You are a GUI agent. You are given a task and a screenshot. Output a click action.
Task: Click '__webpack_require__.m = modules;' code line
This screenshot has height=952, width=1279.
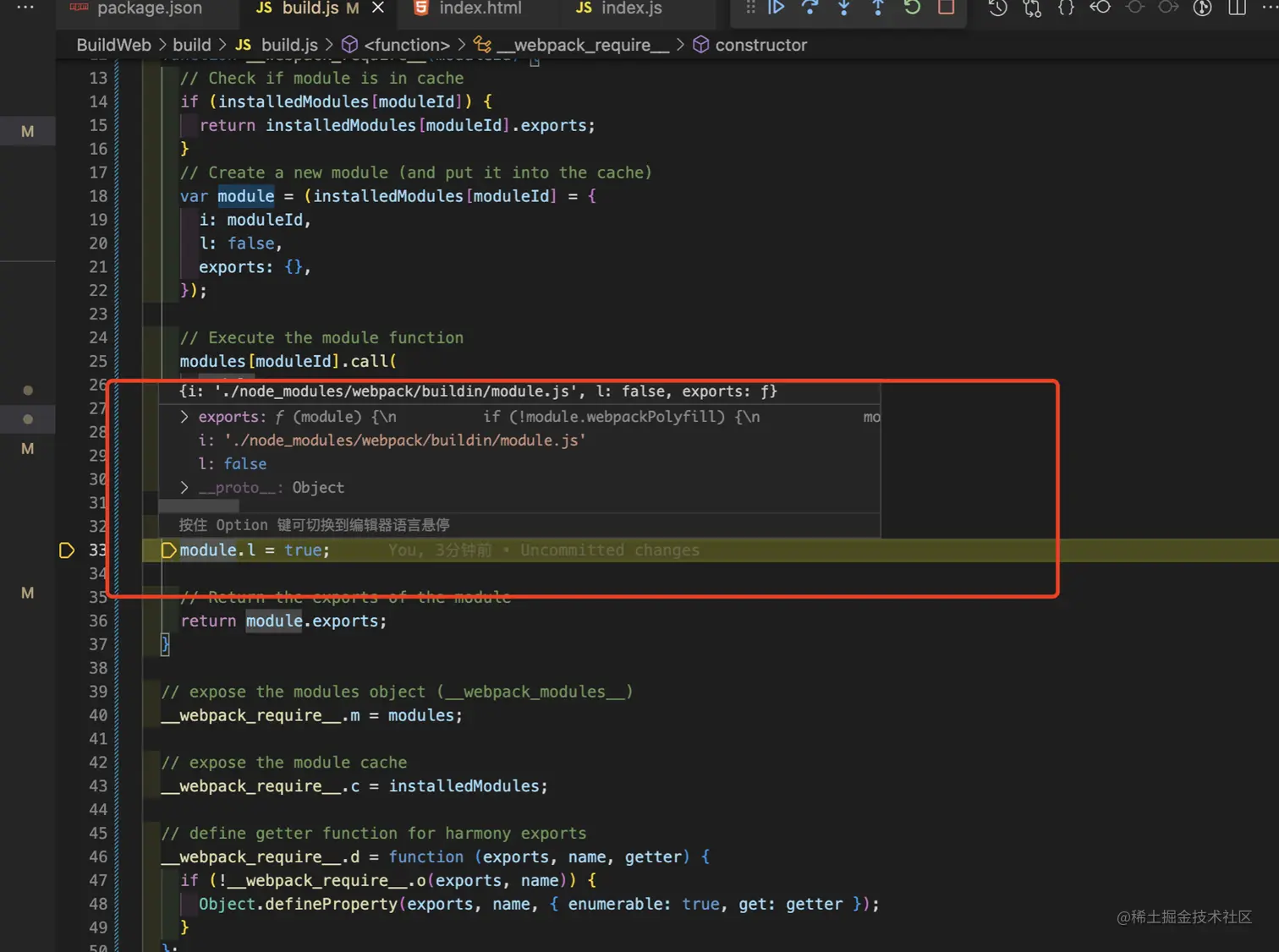pos(312,715)
